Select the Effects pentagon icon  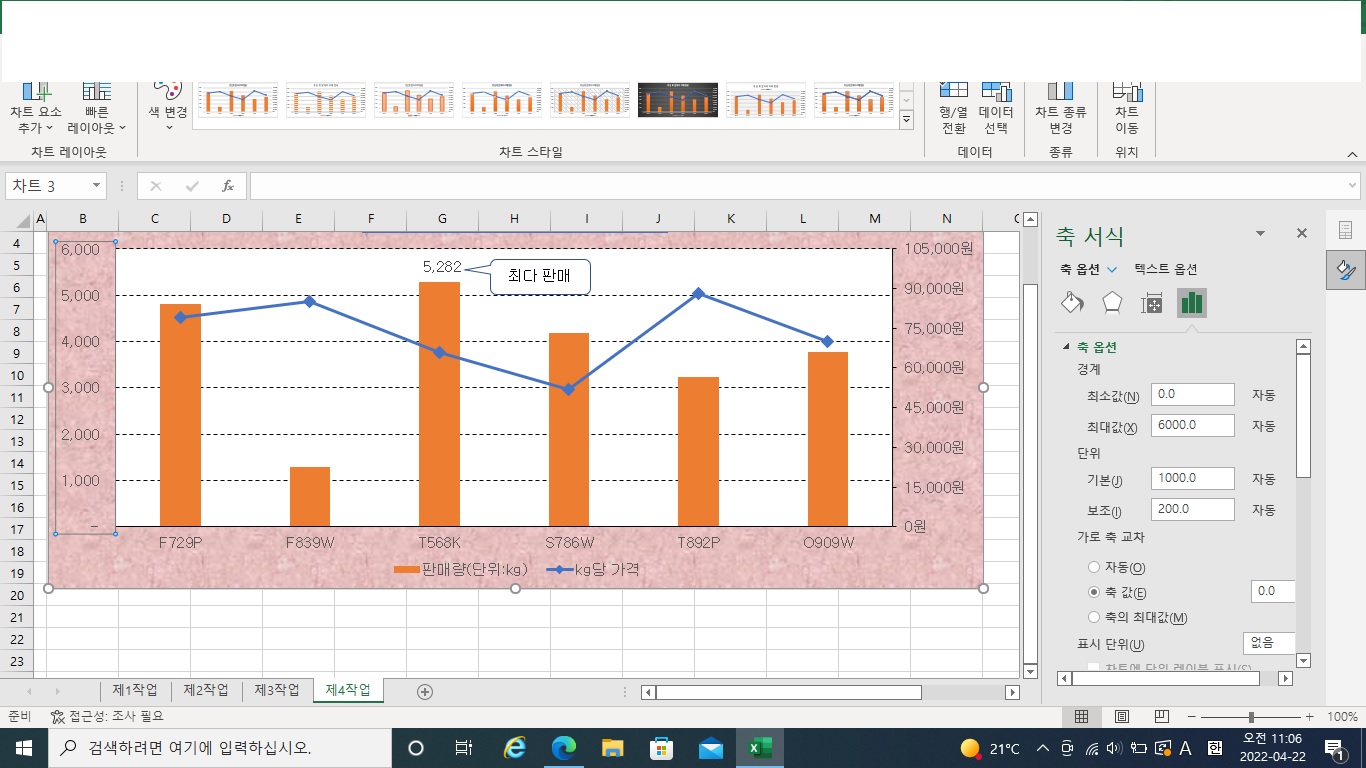click(1111, 303)
